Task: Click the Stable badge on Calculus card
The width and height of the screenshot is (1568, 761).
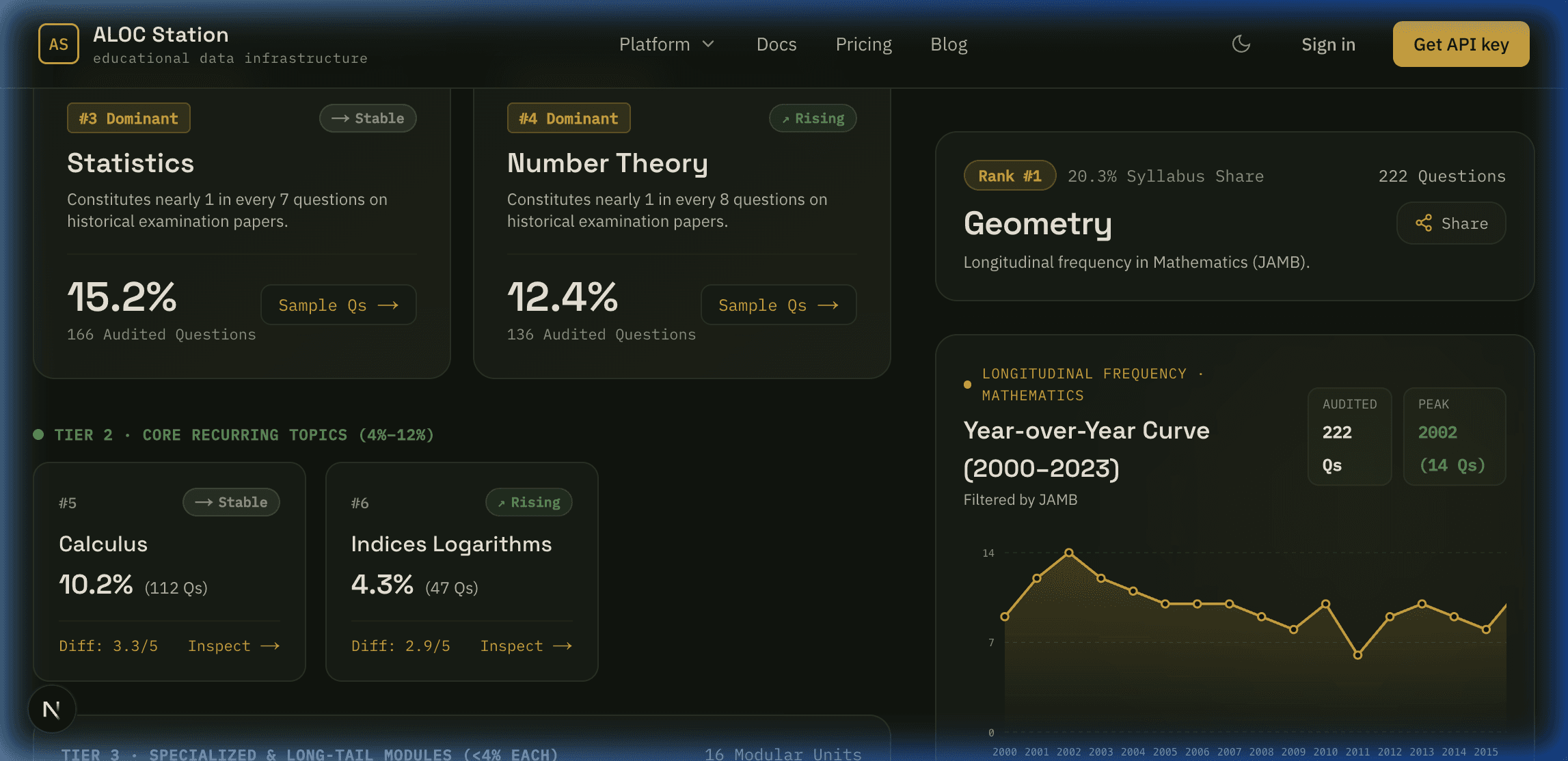Action: point(231,502)
